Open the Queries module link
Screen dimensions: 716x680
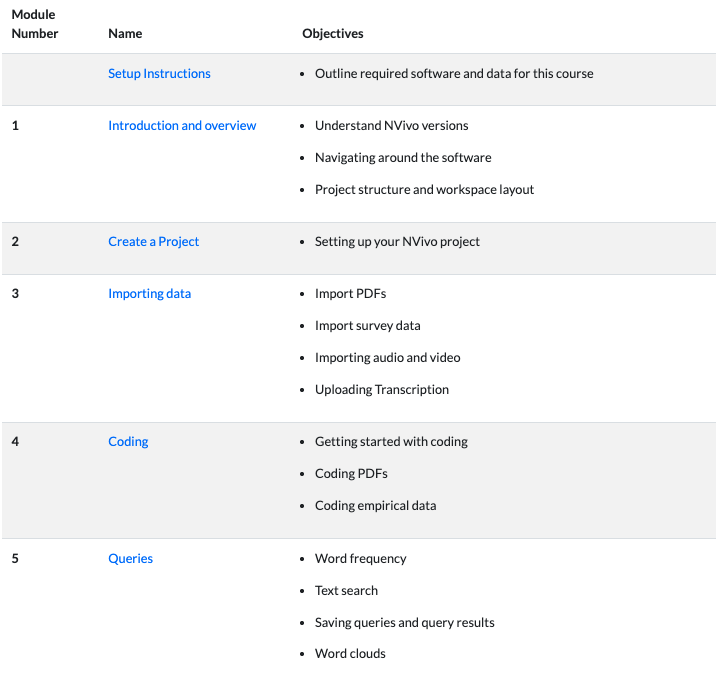[x=130, y=558]
